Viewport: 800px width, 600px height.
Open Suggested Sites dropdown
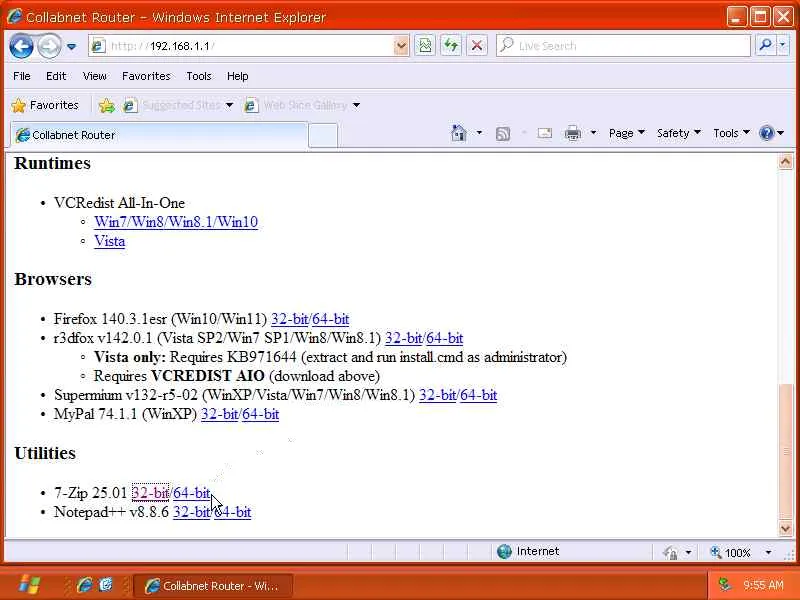179,105
